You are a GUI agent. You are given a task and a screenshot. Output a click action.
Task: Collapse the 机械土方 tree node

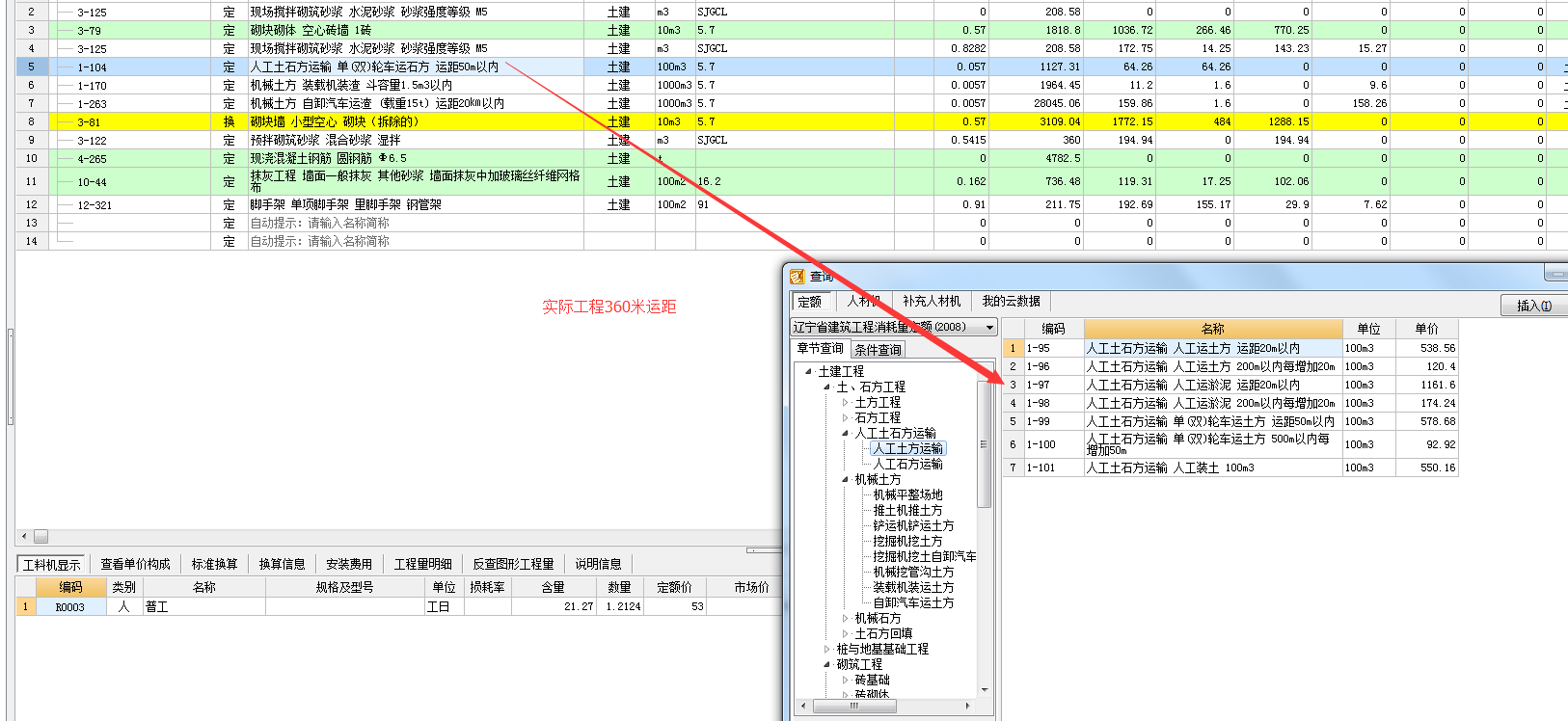pyautogui.click(x=846, y=479)
